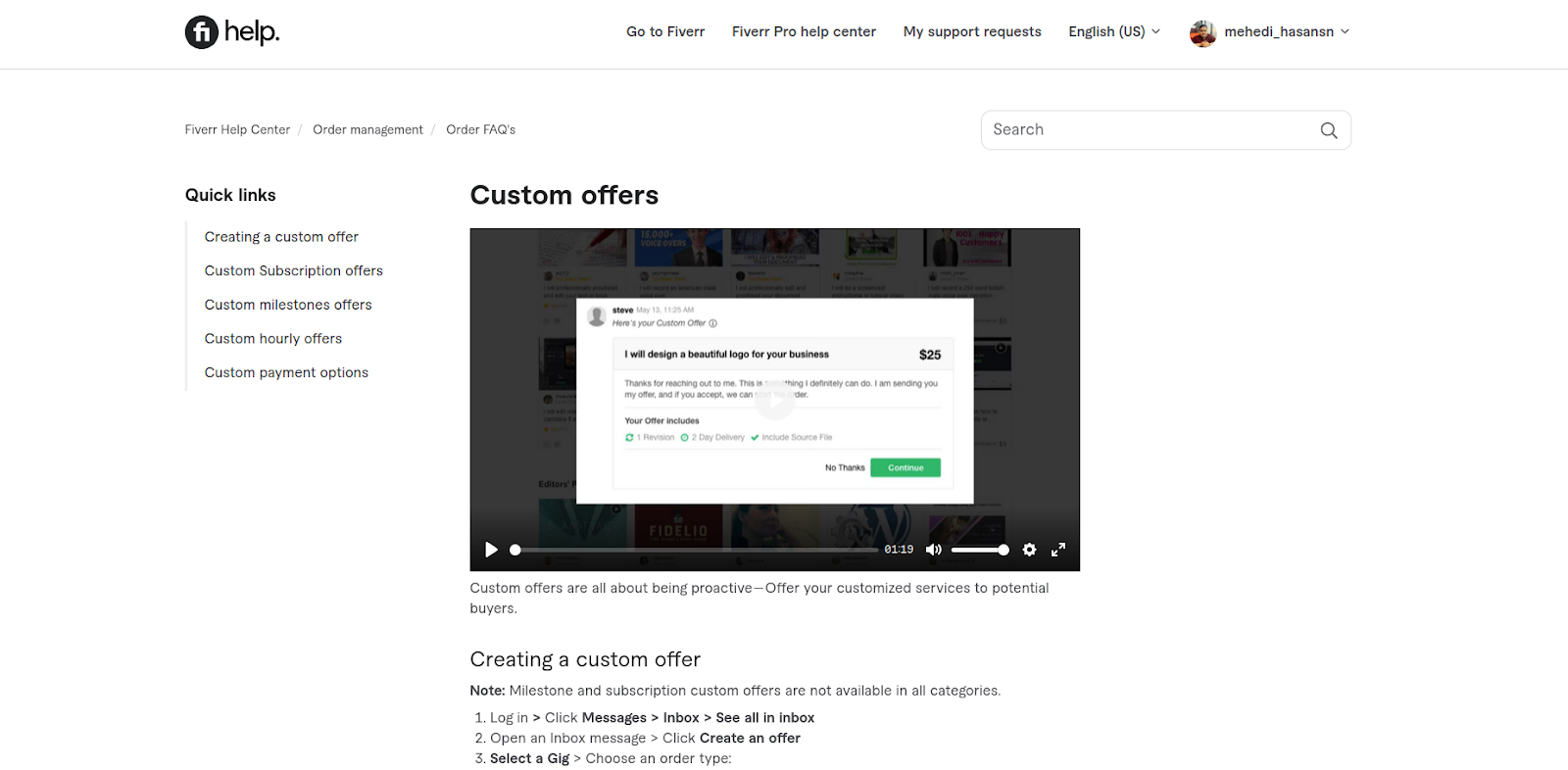The height and width of the screenshot is (770, 1568).
Task: Jump to Custom milestones offers
Action: pos(288,305)
